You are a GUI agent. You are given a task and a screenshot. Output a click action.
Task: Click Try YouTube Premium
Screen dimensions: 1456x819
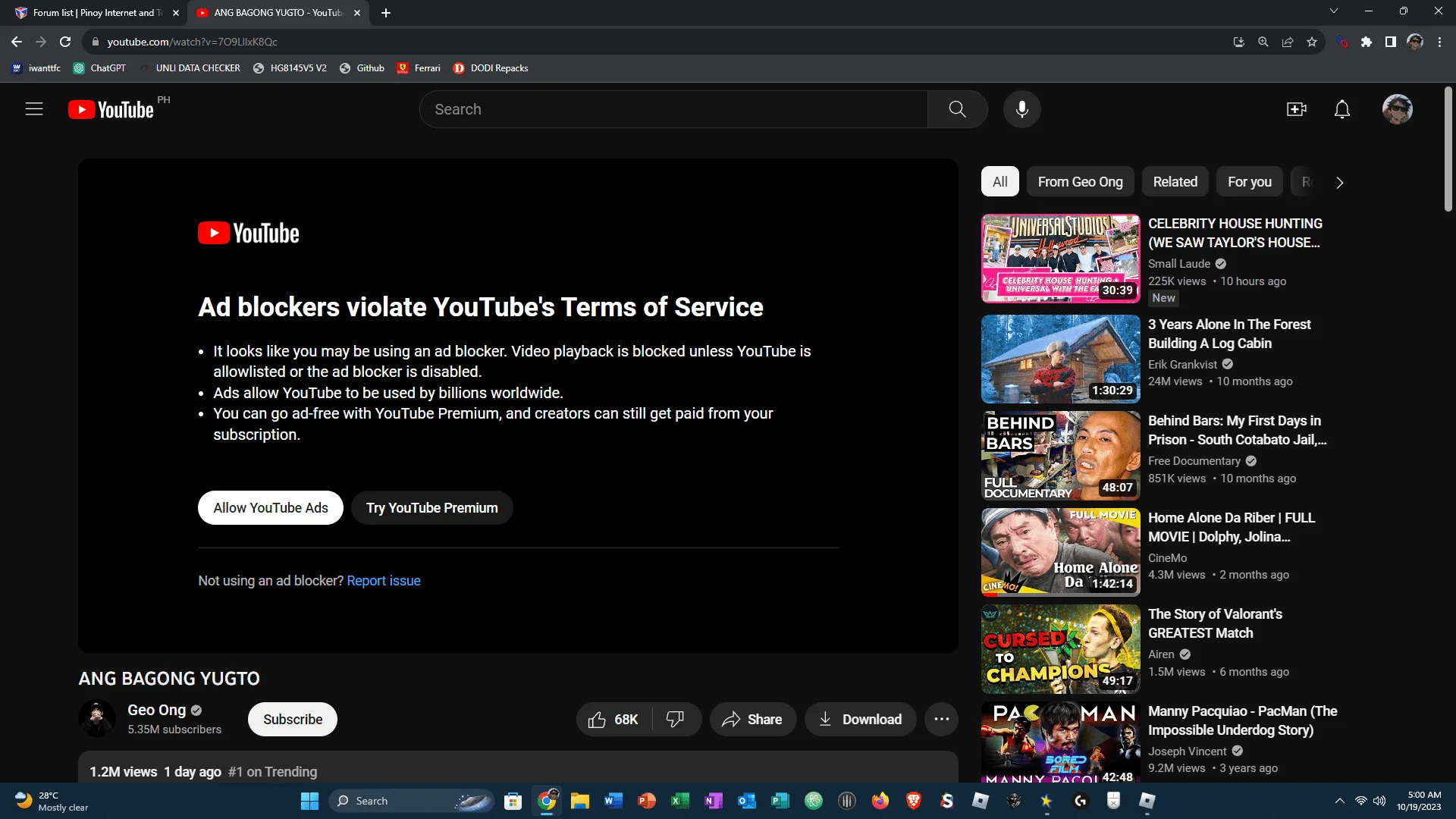click(432, 508)
